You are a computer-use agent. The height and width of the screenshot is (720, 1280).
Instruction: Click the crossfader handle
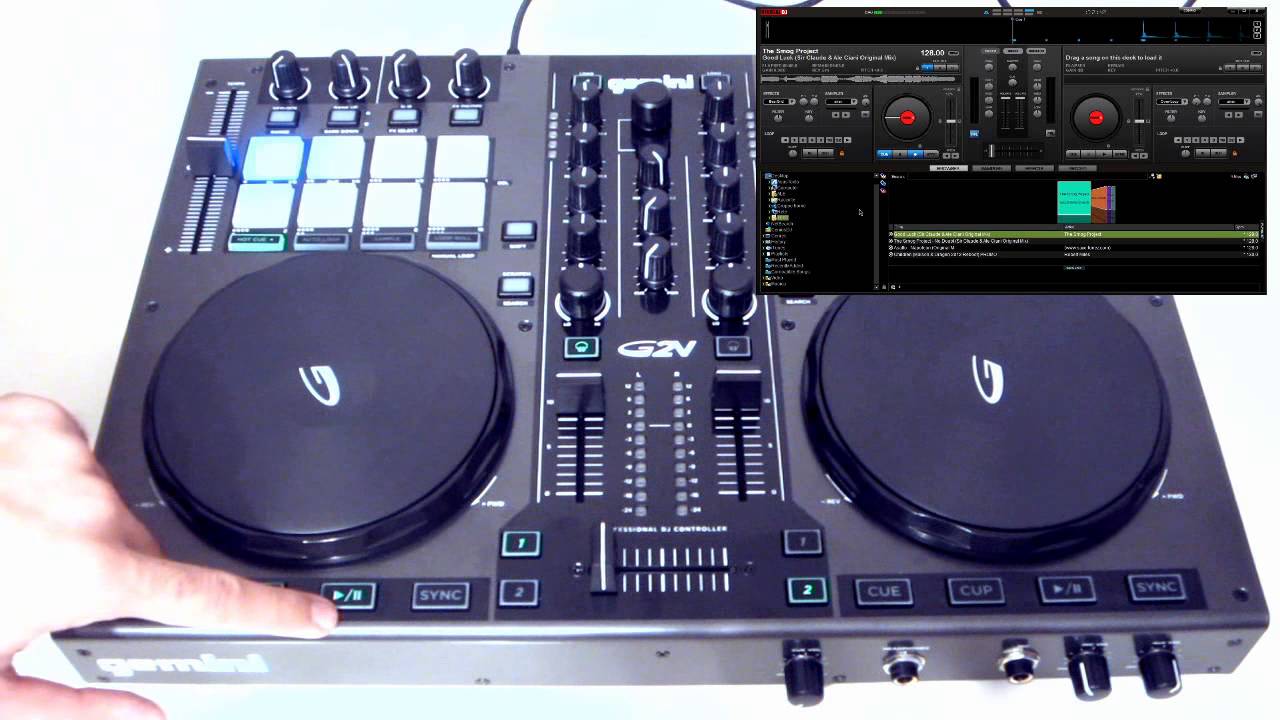(x=991, y=151)
